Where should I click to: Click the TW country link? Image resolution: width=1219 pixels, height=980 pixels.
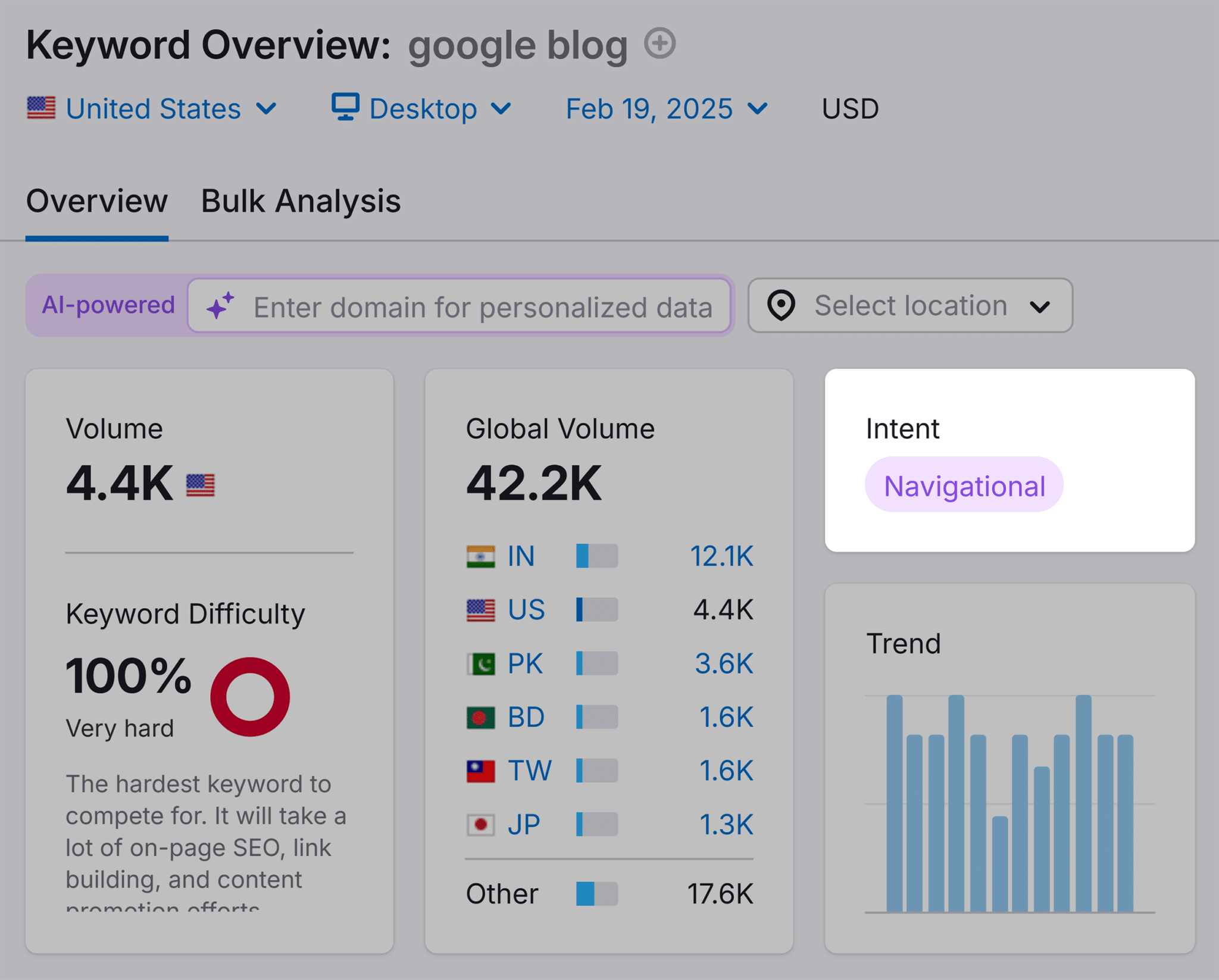[530, 771]
